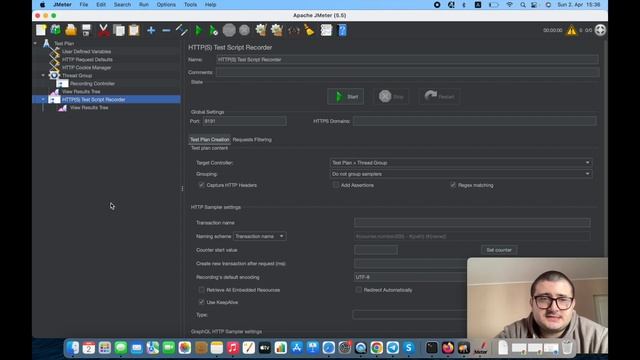The width and height of the screenshot is (640, 360).
Task: Click the Search binoculars toolbar icon
Action: (294, 30)
